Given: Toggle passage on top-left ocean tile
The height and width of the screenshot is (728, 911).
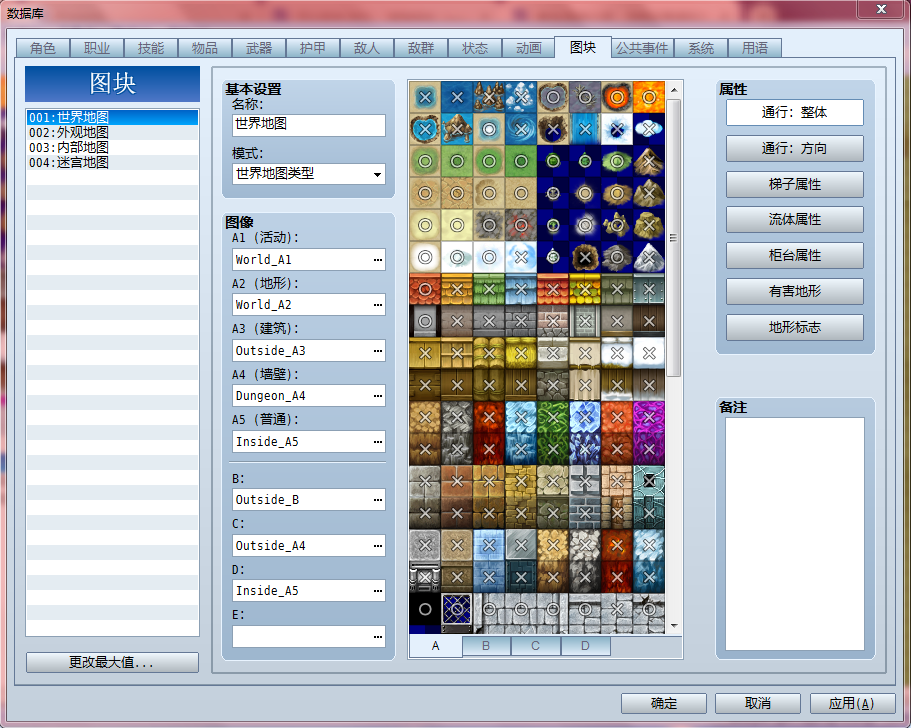Looking at the screenshot, I should (x=425, y=97).
